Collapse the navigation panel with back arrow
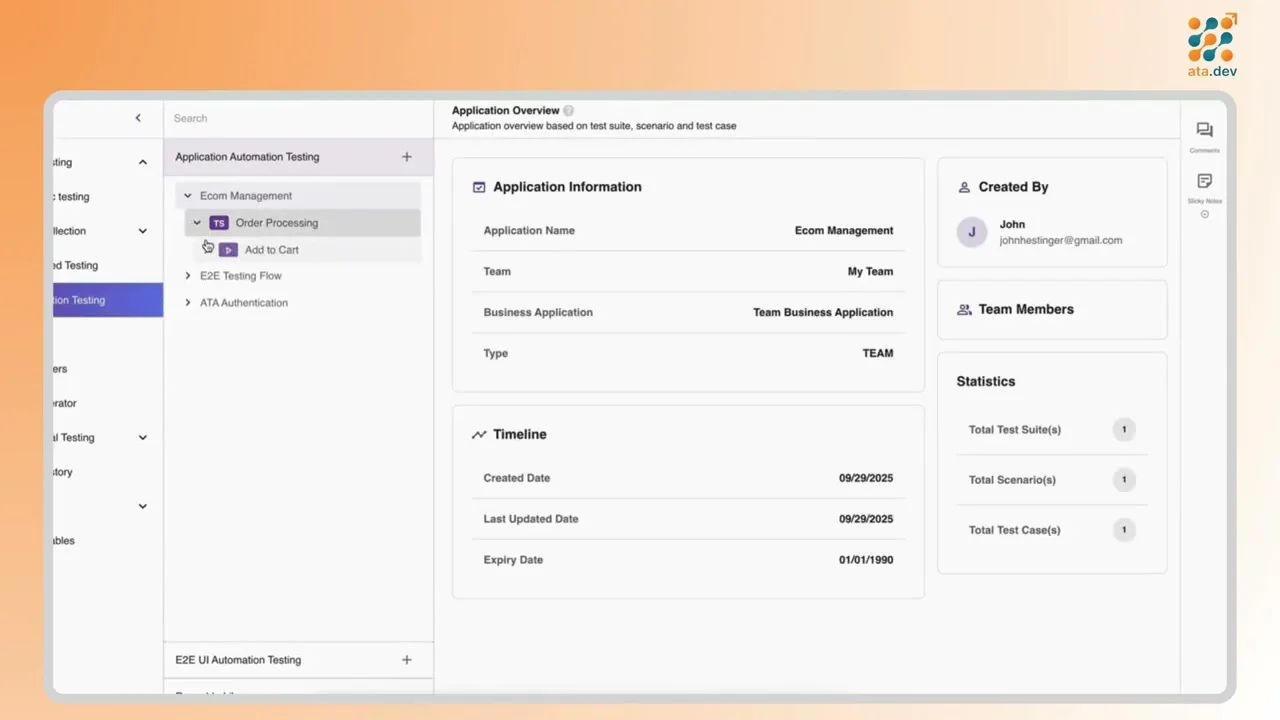 point(138,117)
